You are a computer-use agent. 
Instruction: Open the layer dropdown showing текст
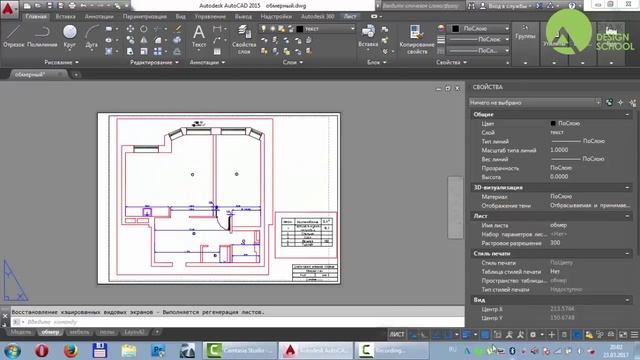pyautogui.click(x=307, y=29)
